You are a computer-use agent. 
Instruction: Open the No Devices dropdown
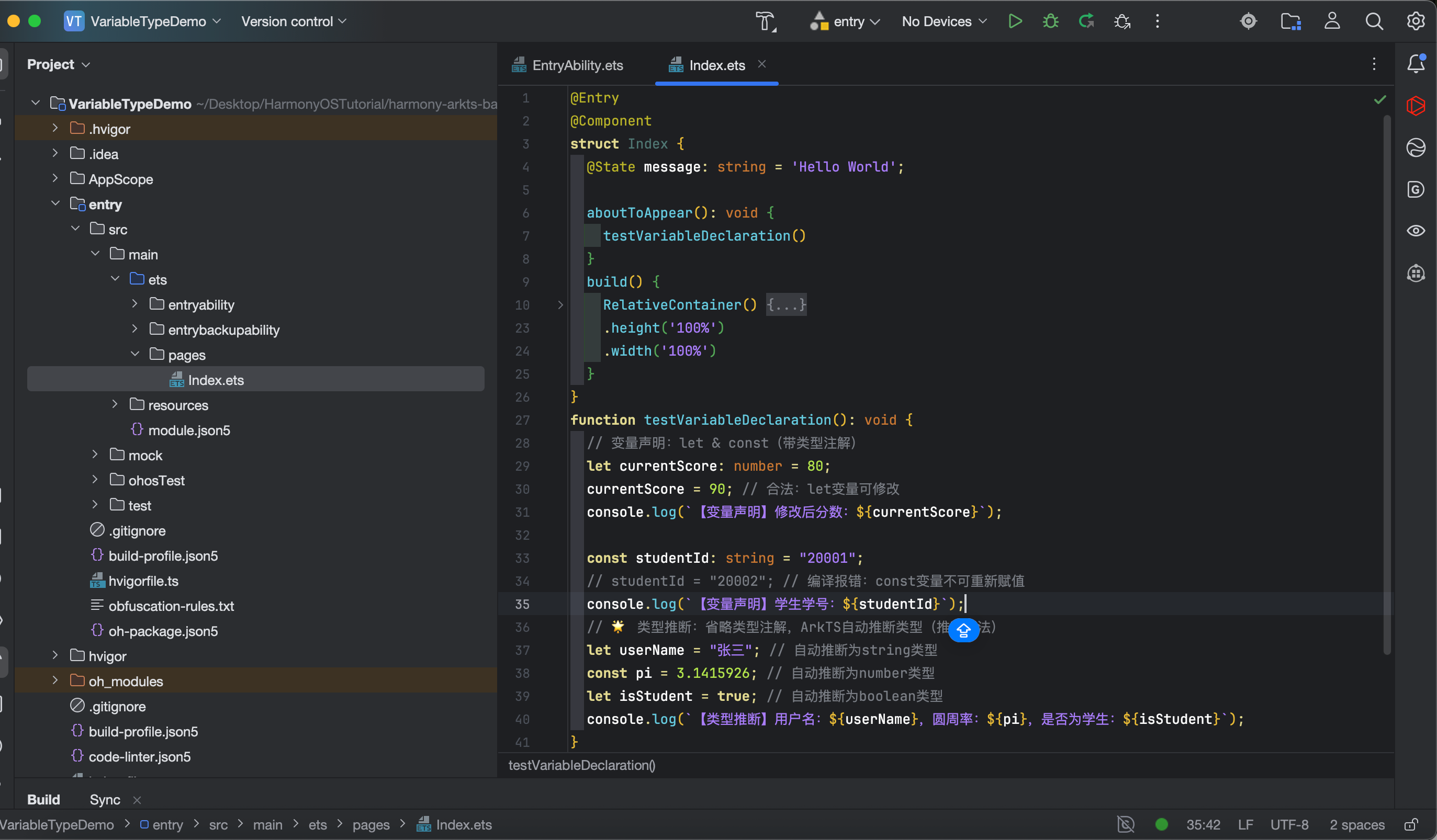(x=944, y=21)
